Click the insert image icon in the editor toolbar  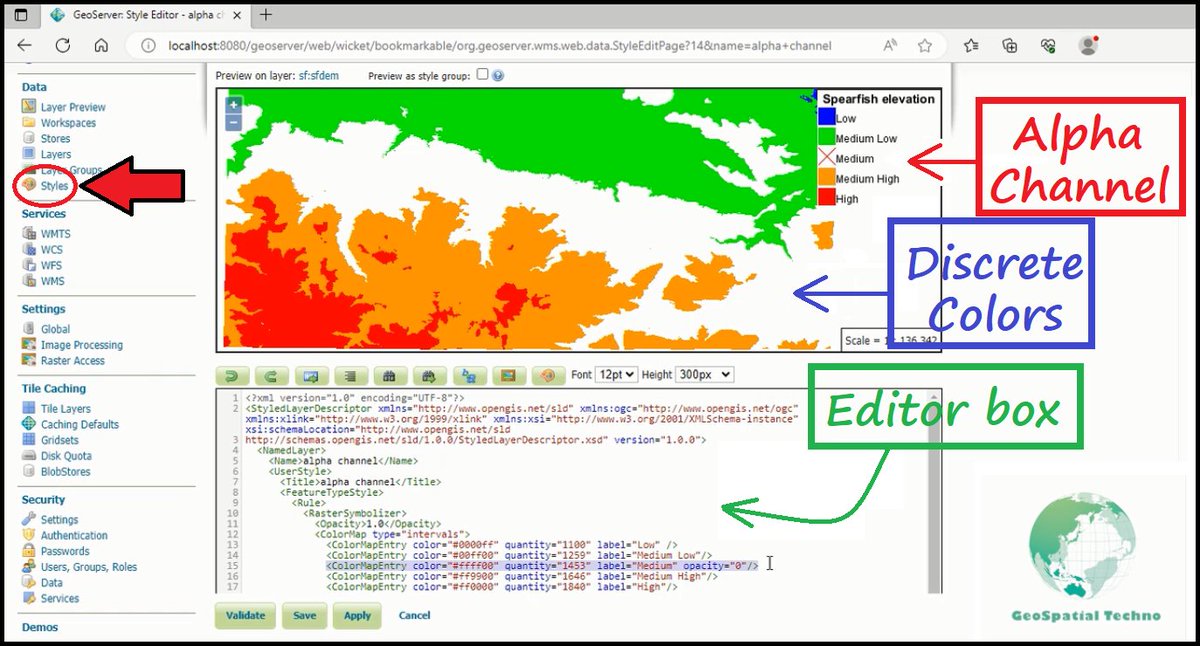click(311, 375)
